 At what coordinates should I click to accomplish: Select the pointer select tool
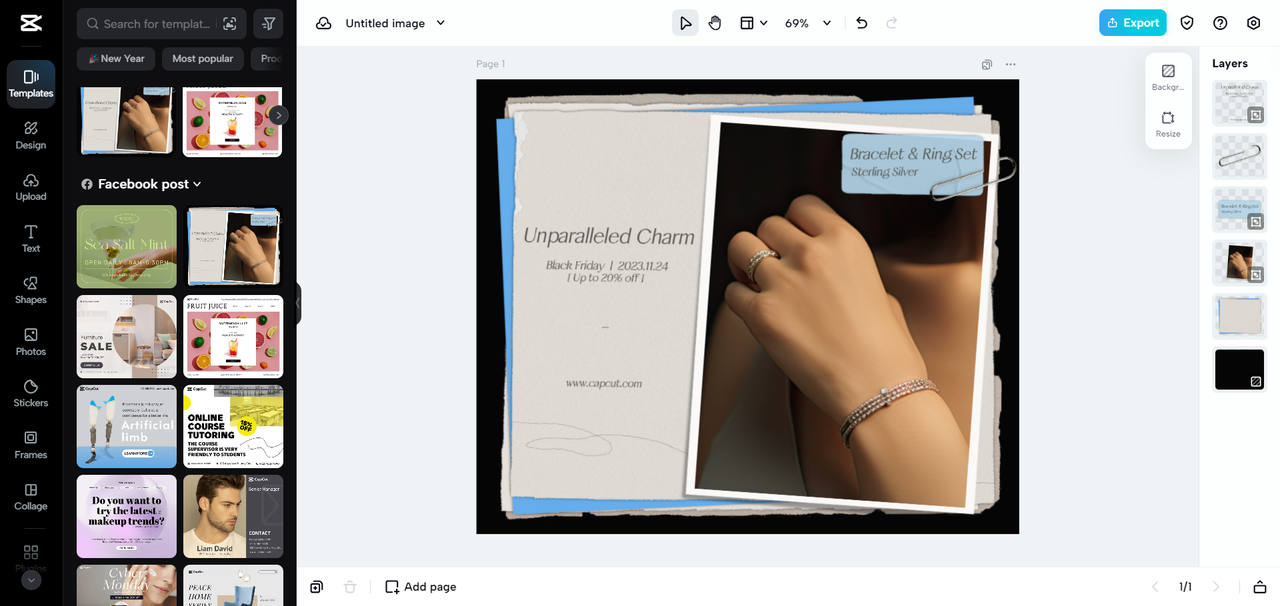[685, 23]
